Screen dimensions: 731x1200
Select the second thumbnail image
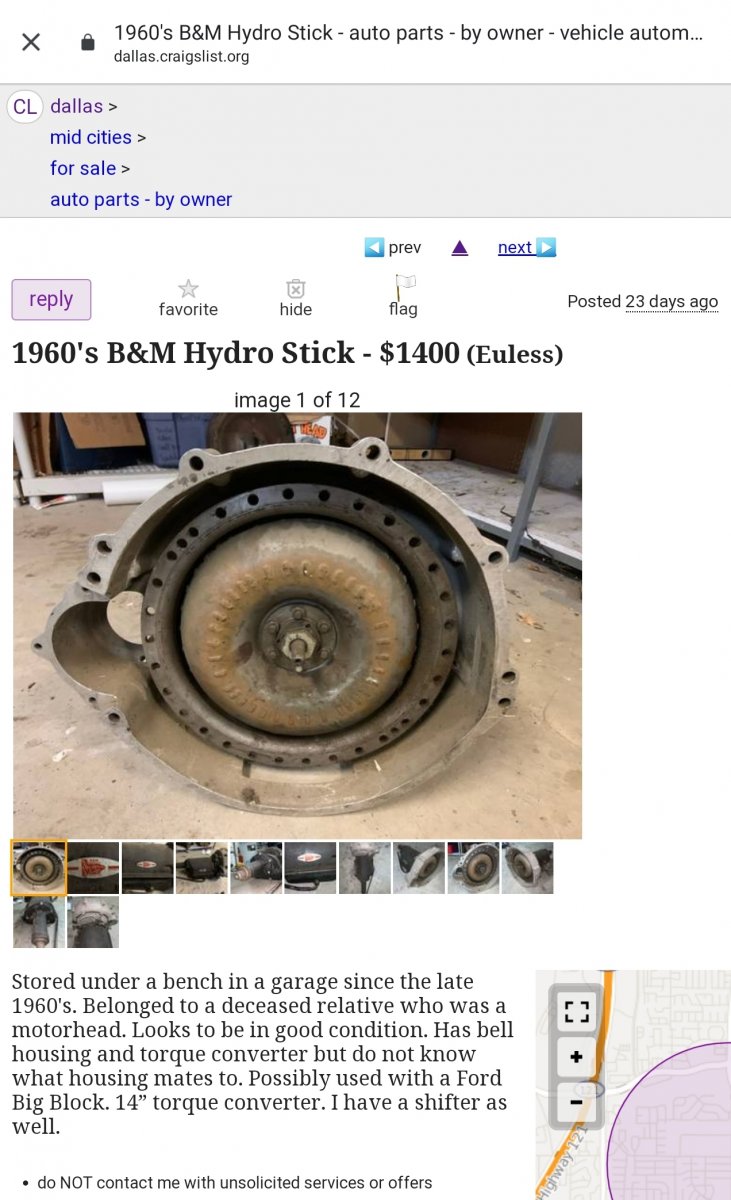[93, 868]
